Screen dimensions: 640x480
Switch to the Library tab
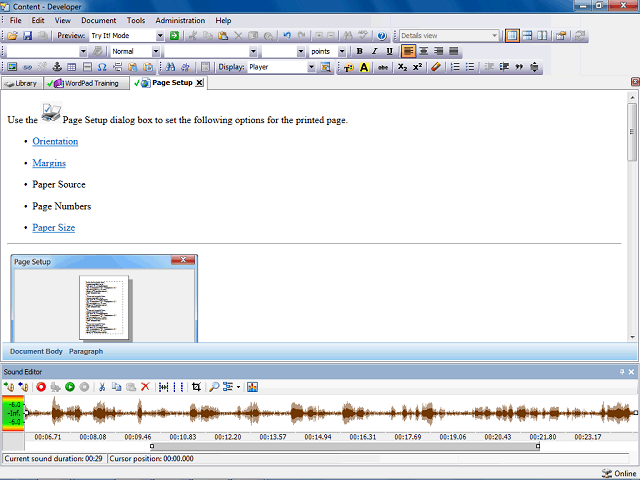[22, 83]
